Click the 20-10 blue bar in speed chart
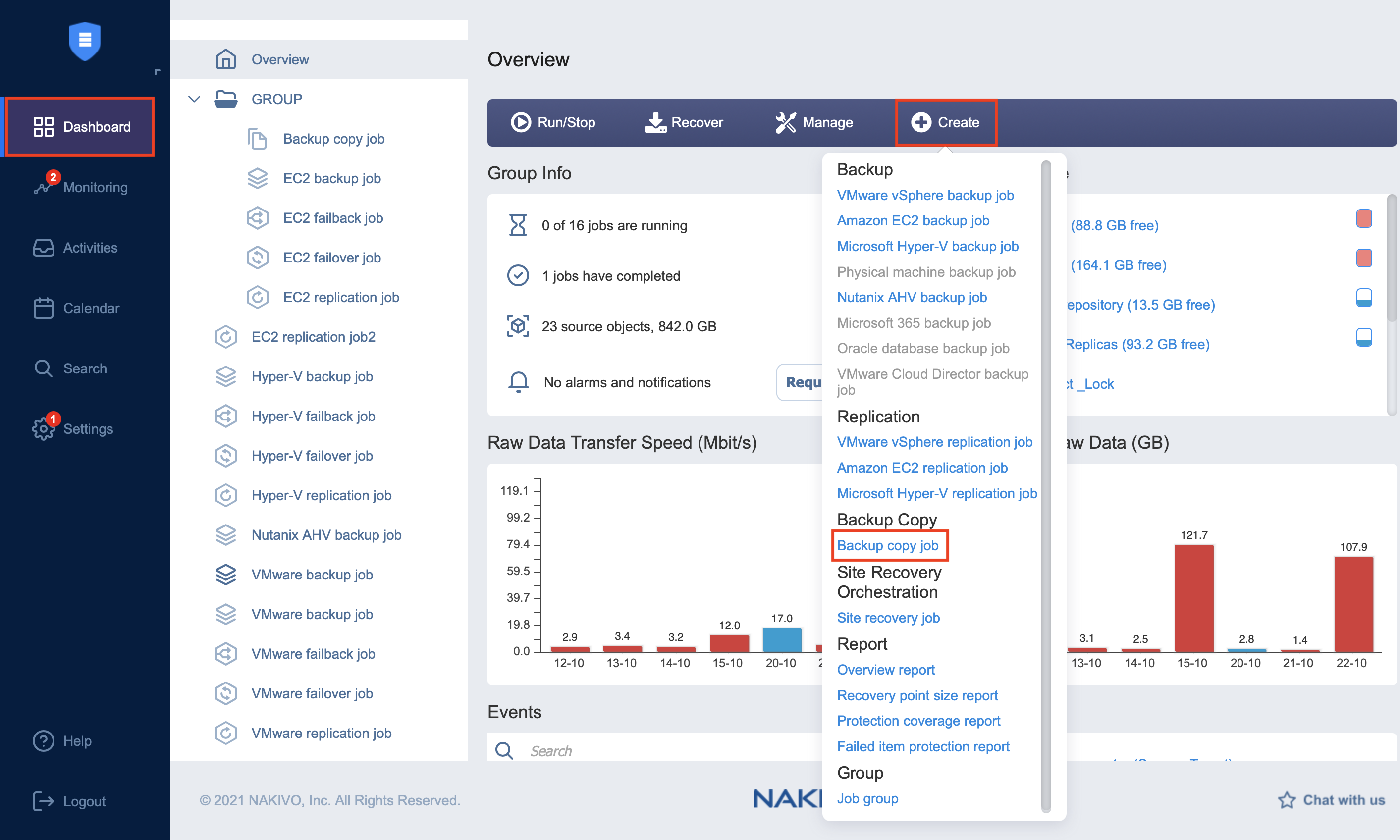 coord(782,639)
